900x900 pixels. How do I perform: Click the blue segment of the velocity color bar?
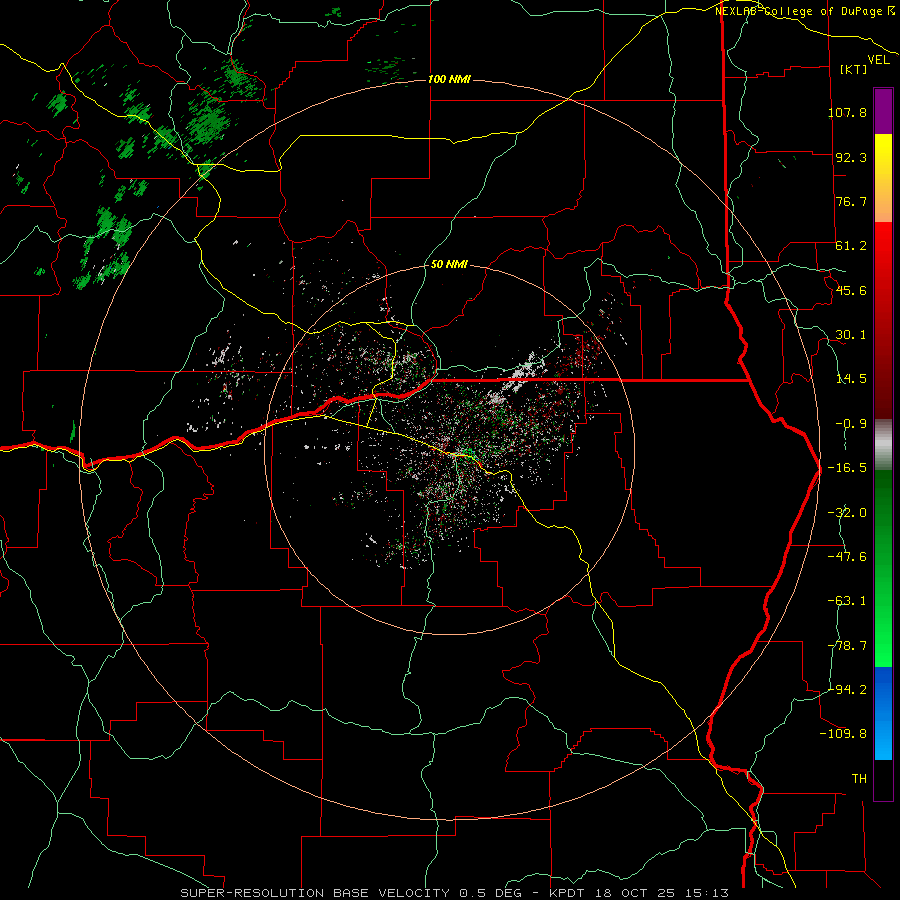click(883, 713)
